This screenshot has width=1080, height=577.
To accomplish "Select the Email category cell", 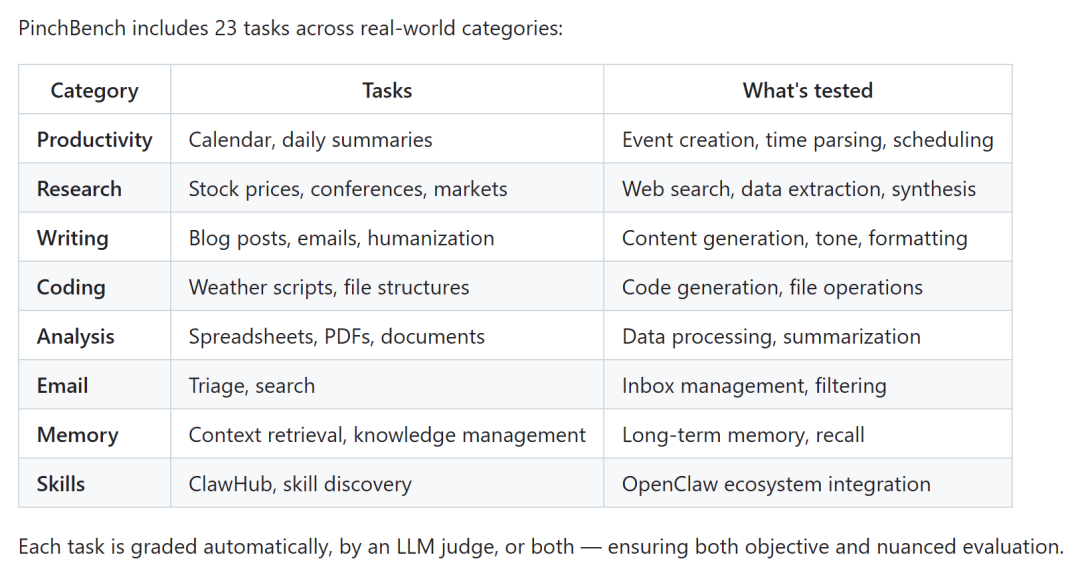I will [62, 385].
